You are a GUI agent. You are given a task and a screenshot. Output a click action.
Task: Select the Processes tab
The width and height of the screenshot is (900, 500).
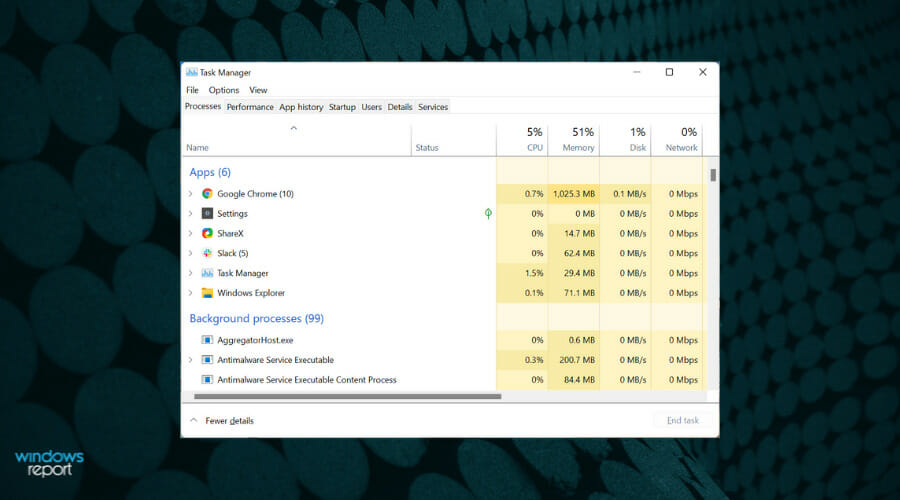click(203, 106)
